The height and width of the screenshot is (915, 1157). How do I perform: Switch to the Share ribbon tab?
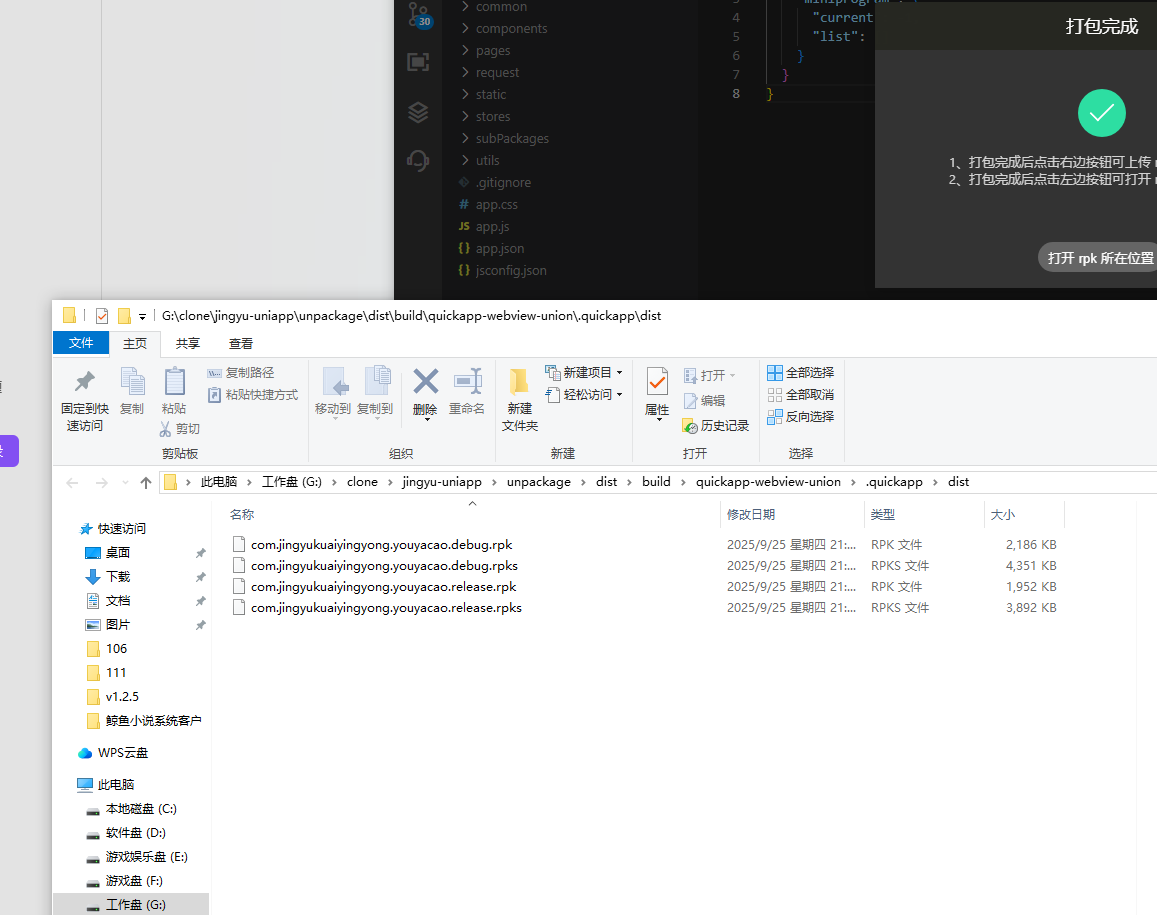[x=187, y=344]
